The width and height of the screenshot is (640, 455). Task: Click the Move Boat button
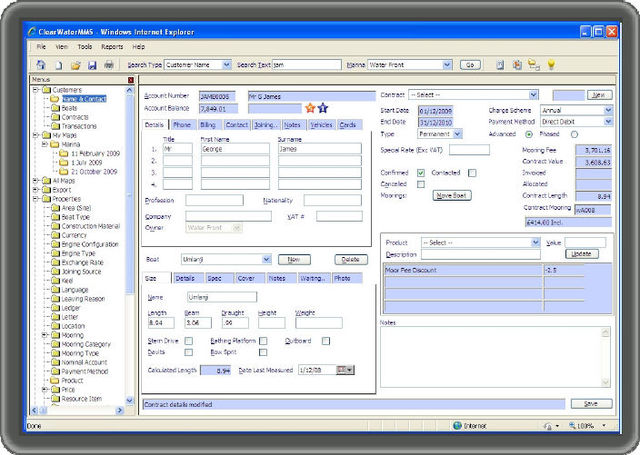452,195
